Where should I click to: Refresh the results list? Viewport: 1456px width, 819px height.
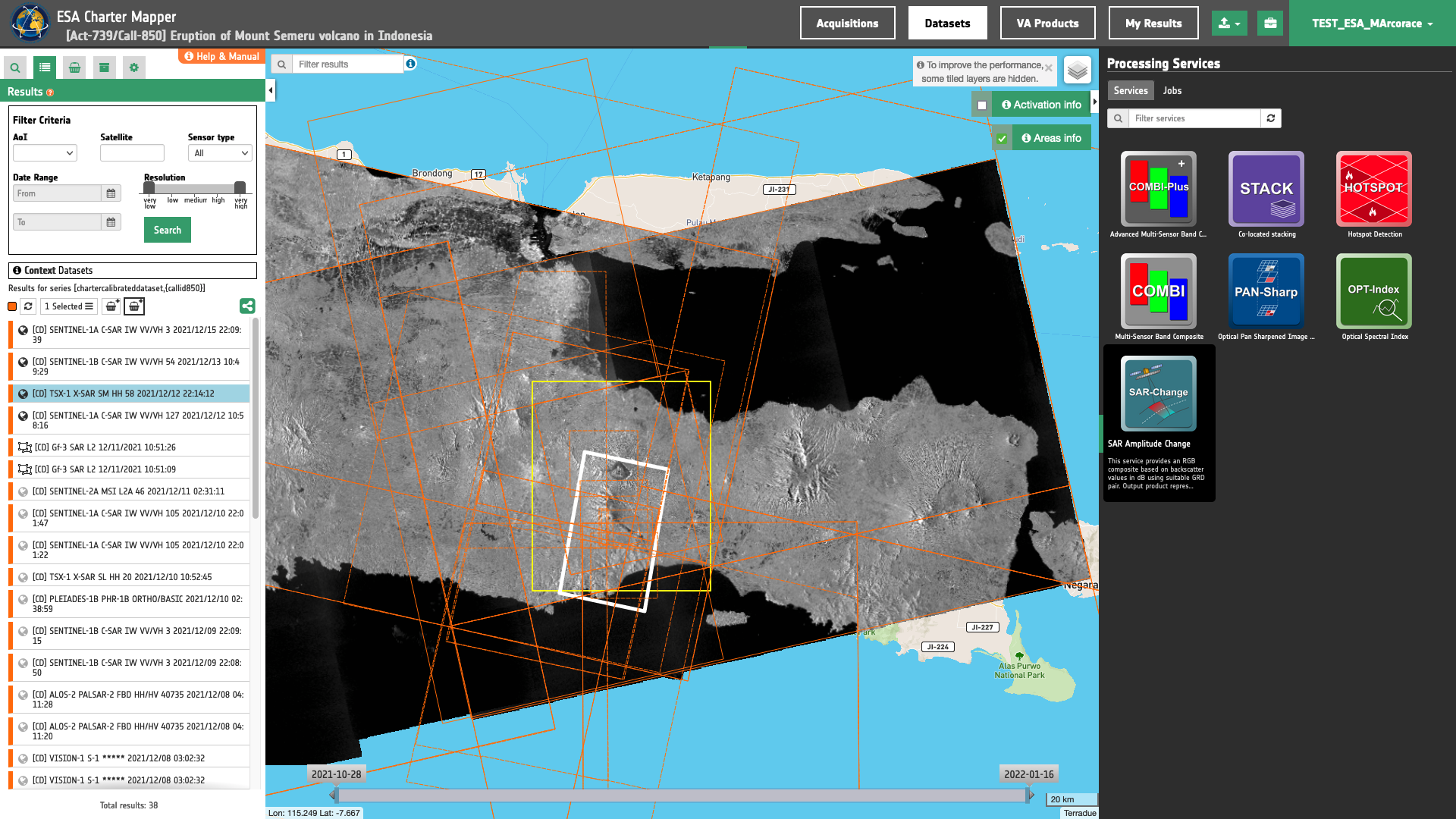point(28,306)
